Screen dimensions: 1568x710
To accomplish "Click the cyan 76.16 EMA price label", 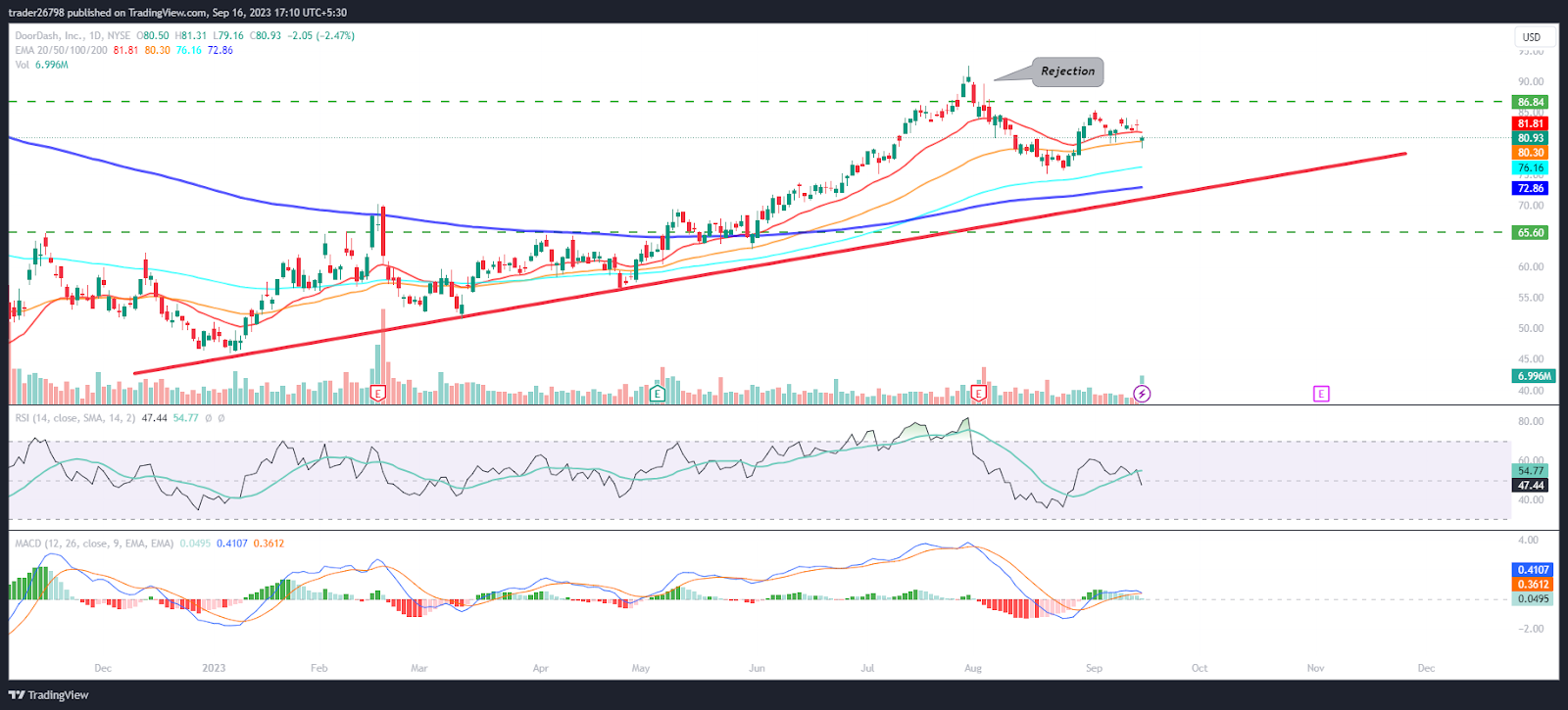I will [1531, 168].
